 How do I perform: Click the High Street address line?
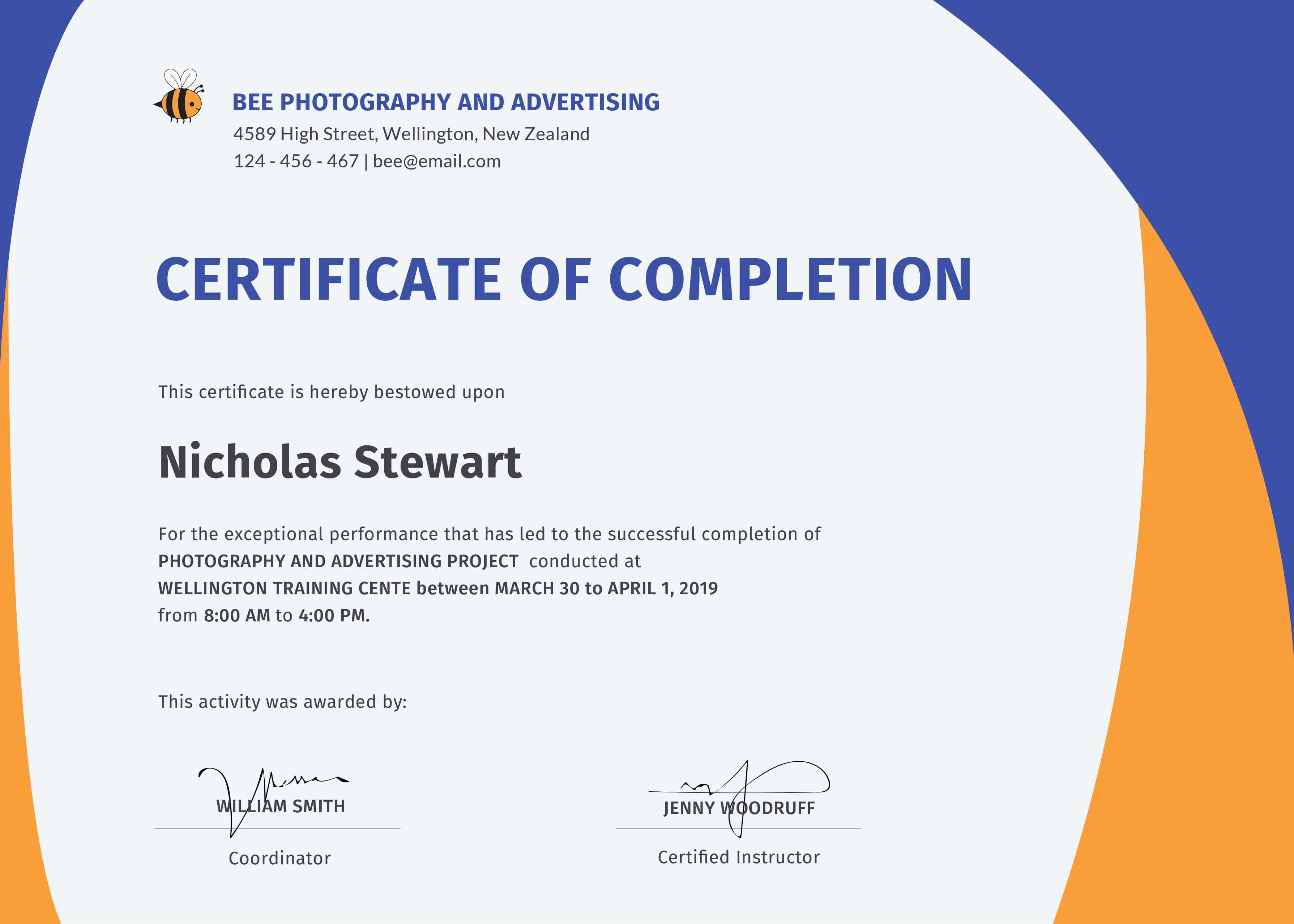click(x=411, y=134)
